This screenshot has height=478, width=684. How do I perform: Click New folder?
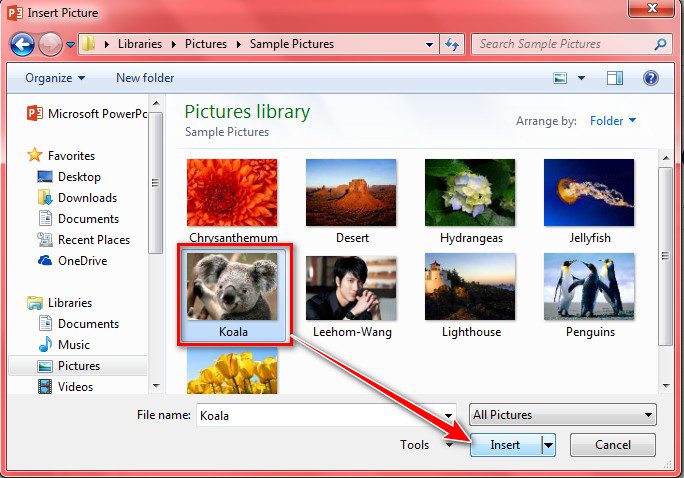click(x=145, y=78)
